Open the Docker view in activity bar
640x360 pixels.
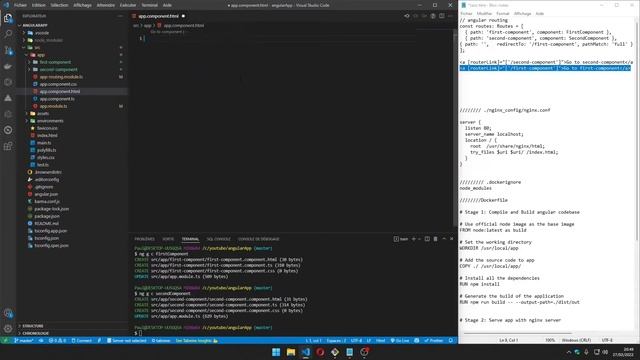(x=8, y=66)
